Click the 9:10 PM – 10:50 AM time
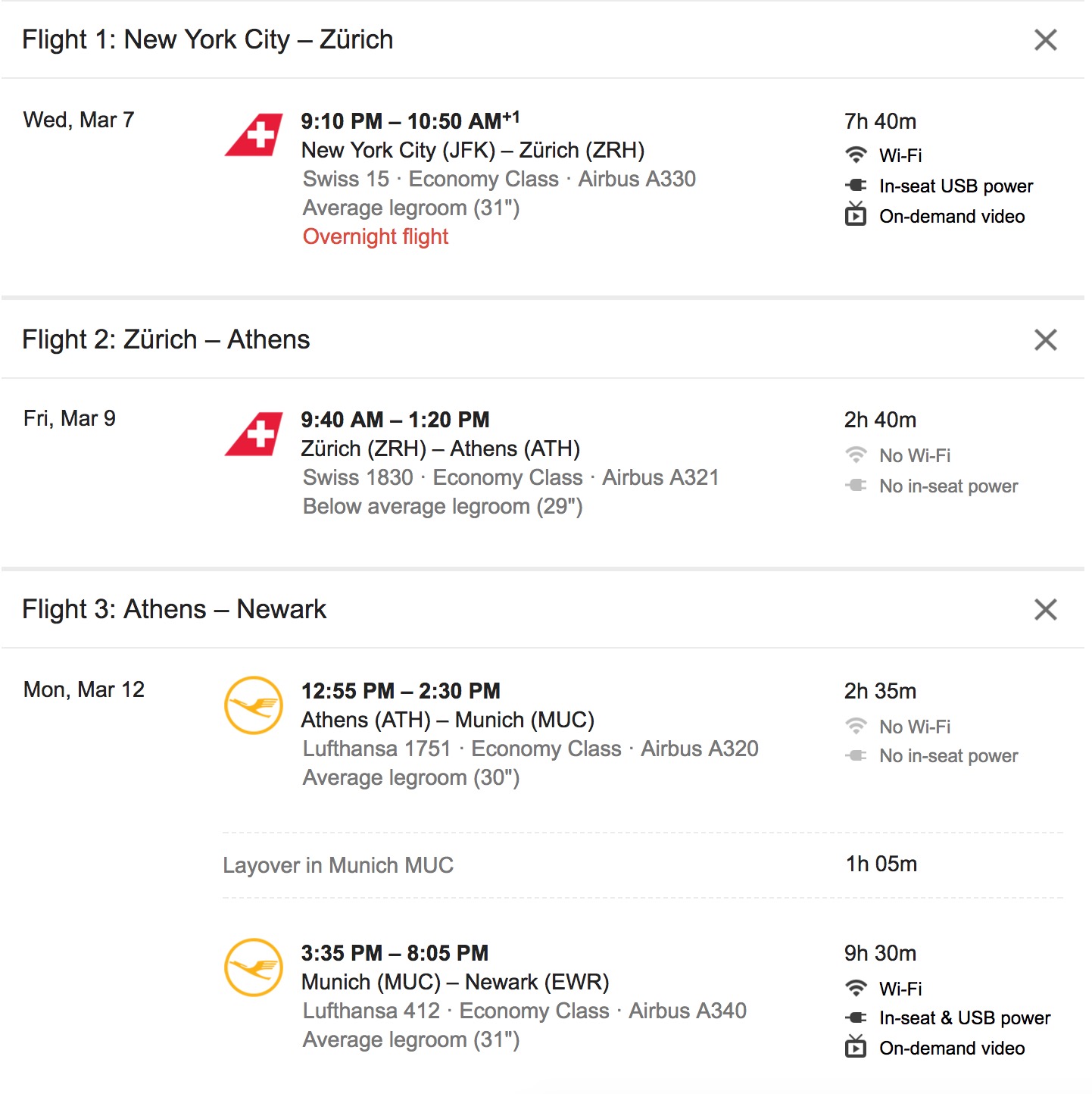Screen dimensions: 1092x1094 (409, 121)
